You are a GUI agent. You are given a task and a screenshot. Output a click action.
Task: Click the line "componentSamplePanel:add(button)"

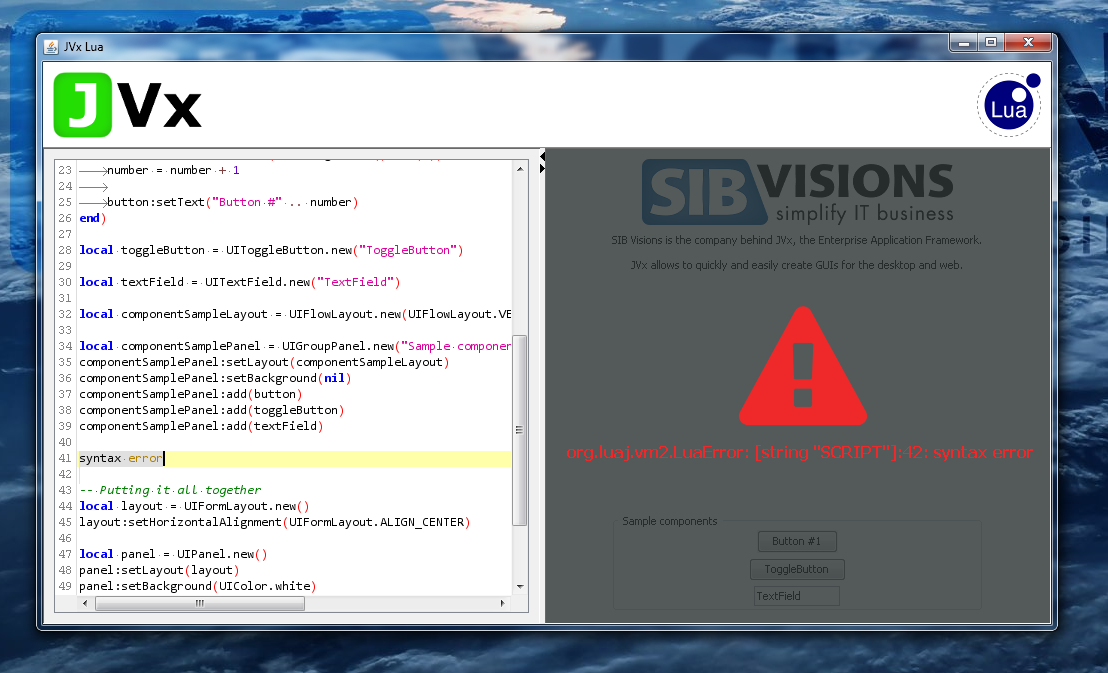(x=191, y=394)
